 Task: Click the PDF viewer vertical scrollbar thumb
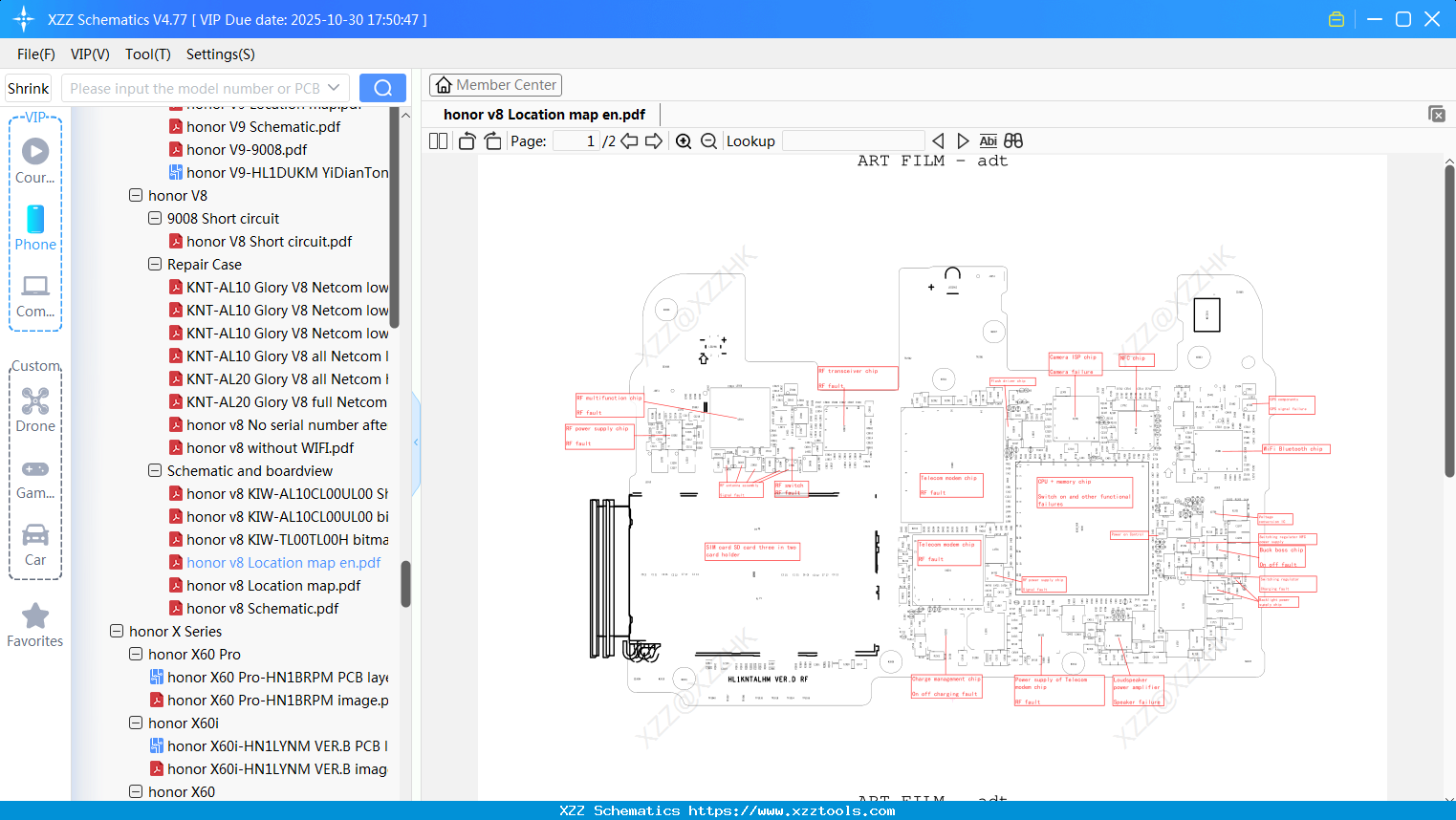pyautogui.click(x=1449, y=321)
